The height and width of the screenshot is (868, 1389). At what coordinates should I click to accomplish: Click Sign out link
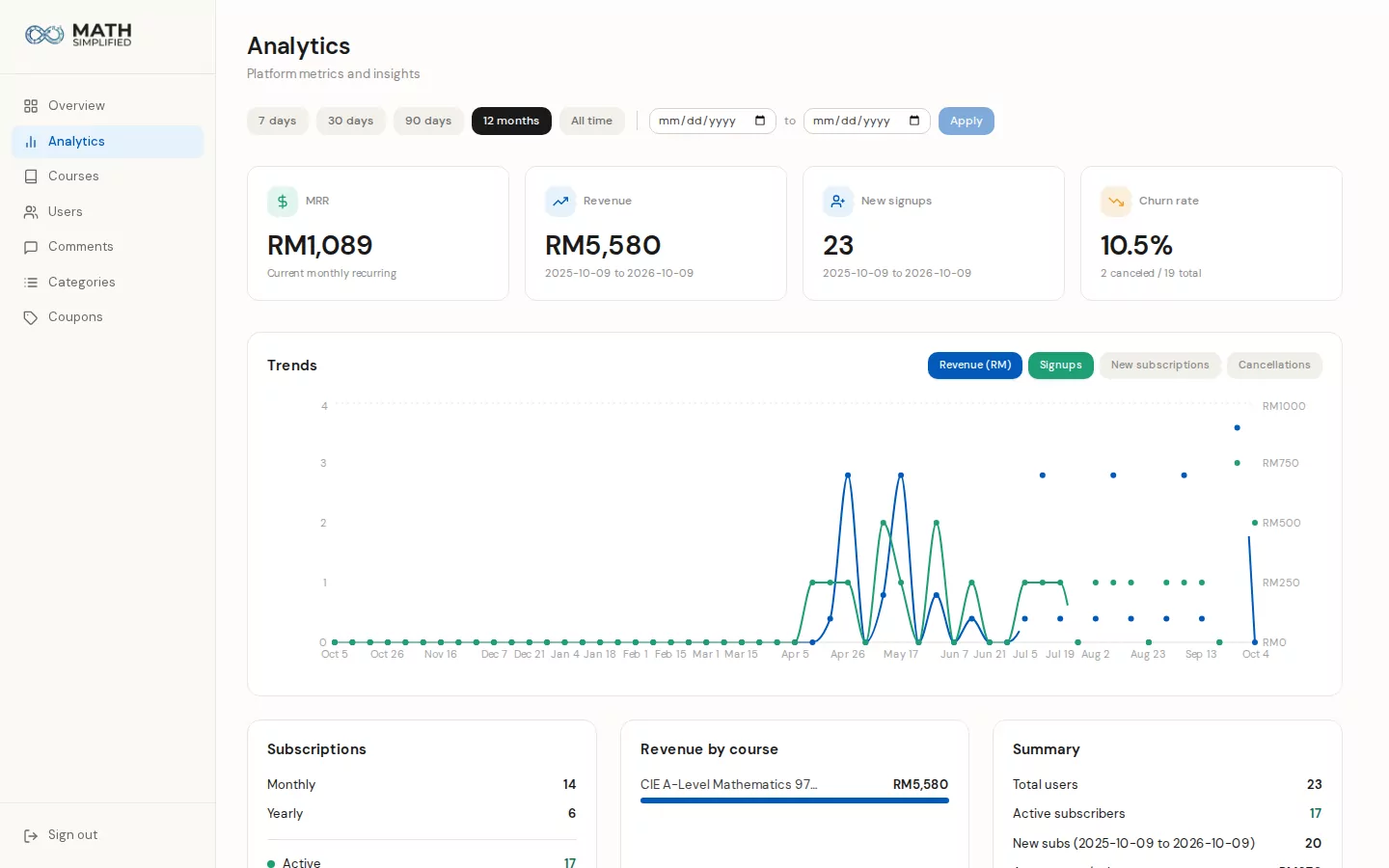108,835
